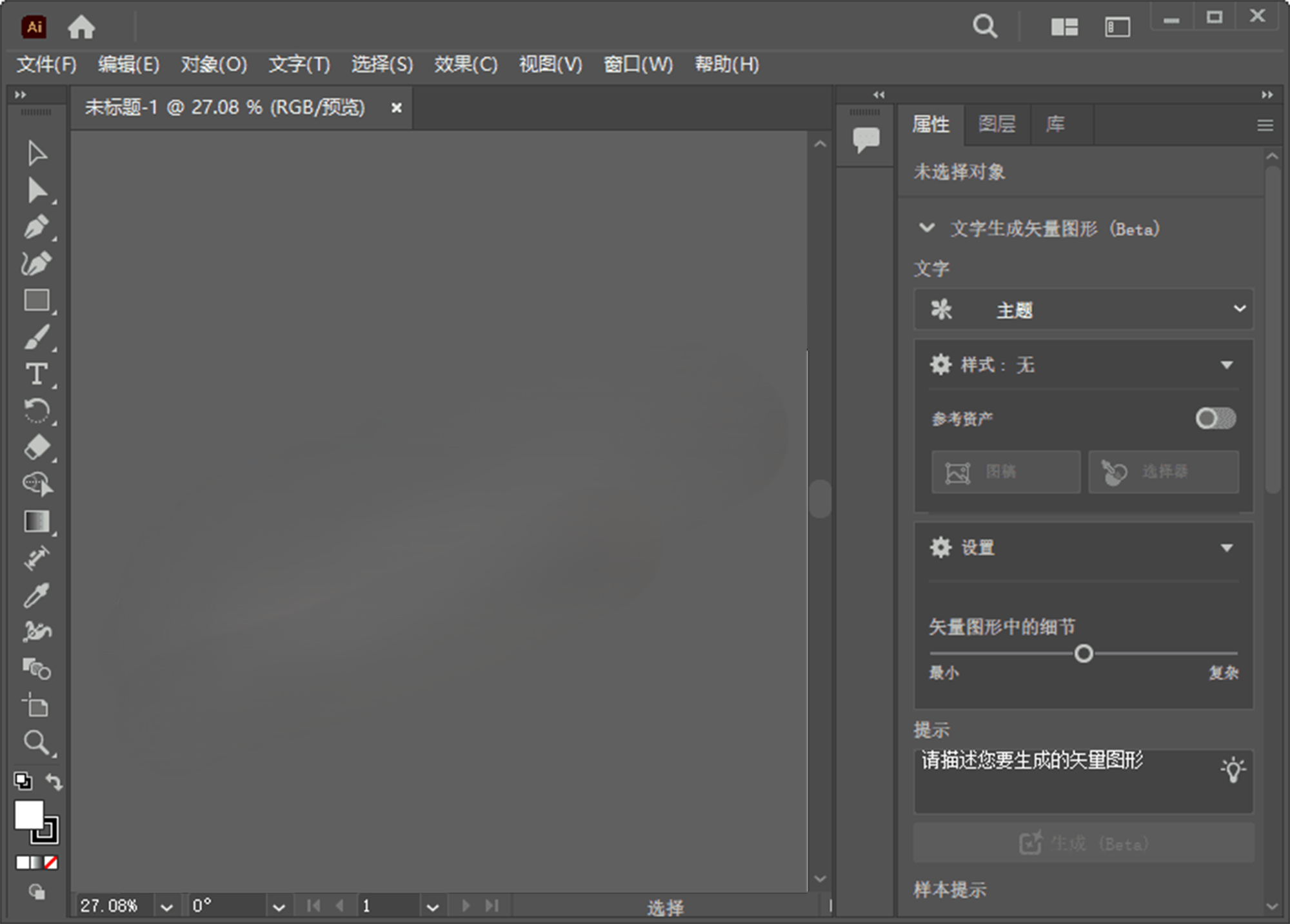The width and height of the screenshot is (1290, 924).
Task: Select the Rectangle tool
Action: point(37,300)
